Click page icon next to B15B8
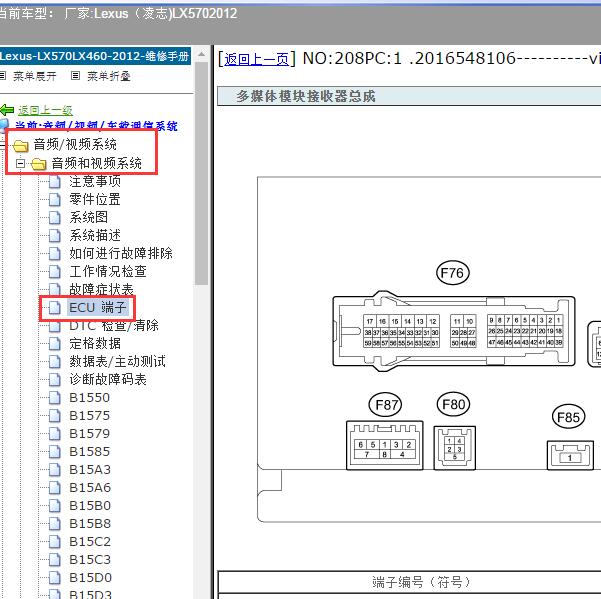601x599 pixels. pyautogui.click(x=55, y=524)
